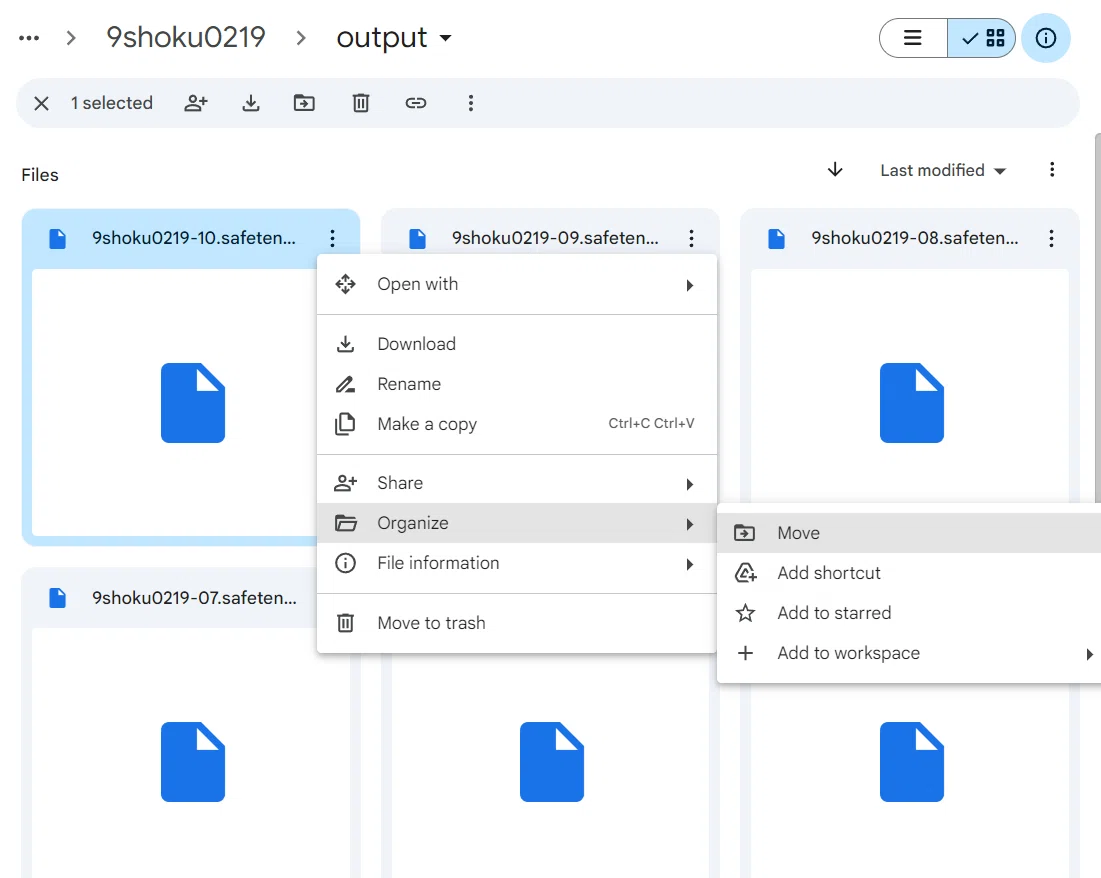Click the 9shoku0219-10 file thumbnail
The image size is (1101, 878).
coord(174,402)
